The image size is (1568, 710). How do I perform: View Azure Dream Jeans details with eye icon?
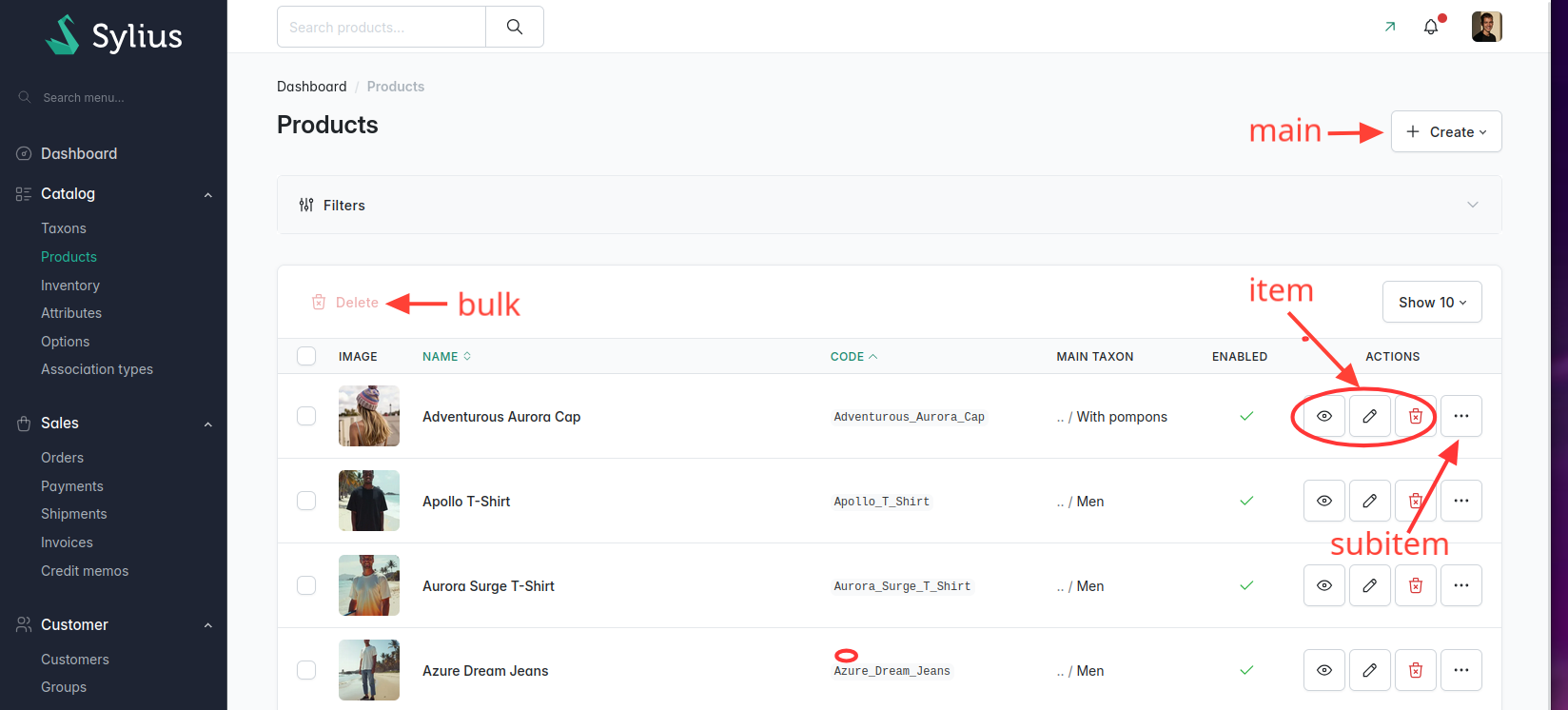[1323, 670]
